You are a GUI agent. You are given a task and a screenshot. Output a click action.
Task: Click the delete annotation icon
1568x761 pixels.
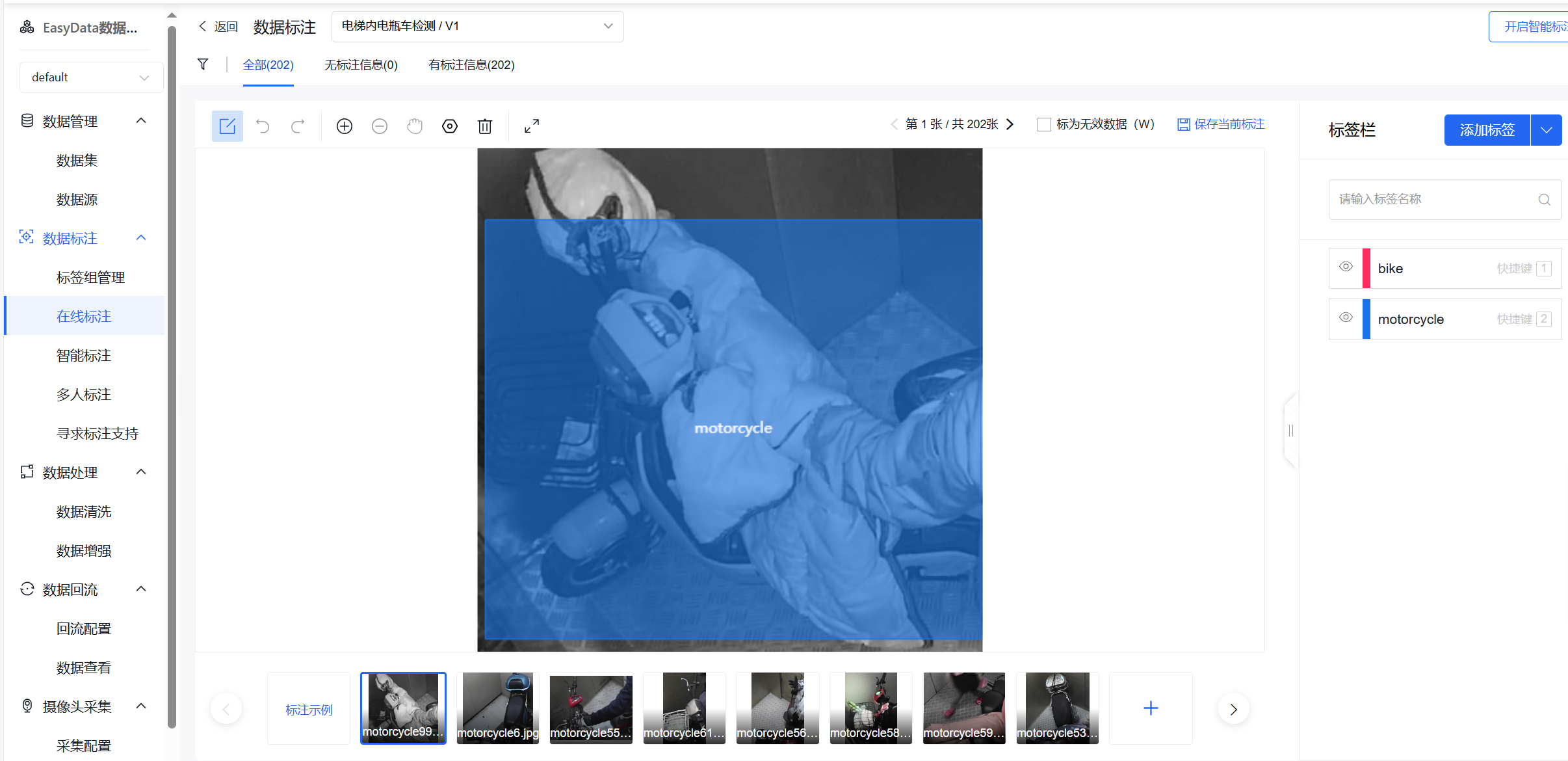485,126
